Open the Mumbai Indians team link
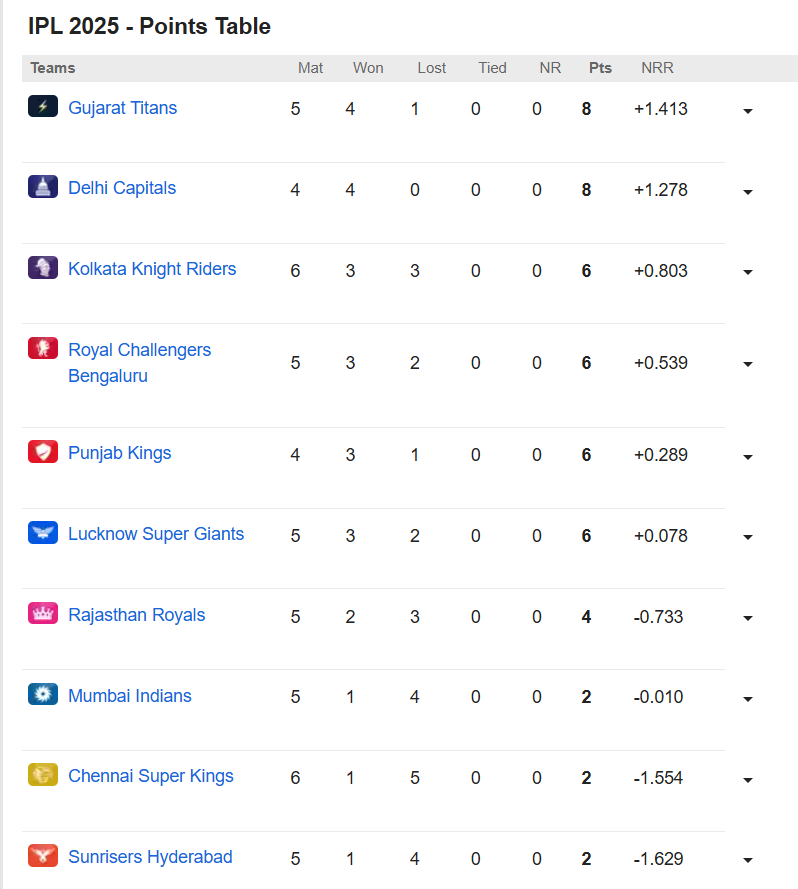The width and height of the screenshot is (798, 889). click(130, 696)
